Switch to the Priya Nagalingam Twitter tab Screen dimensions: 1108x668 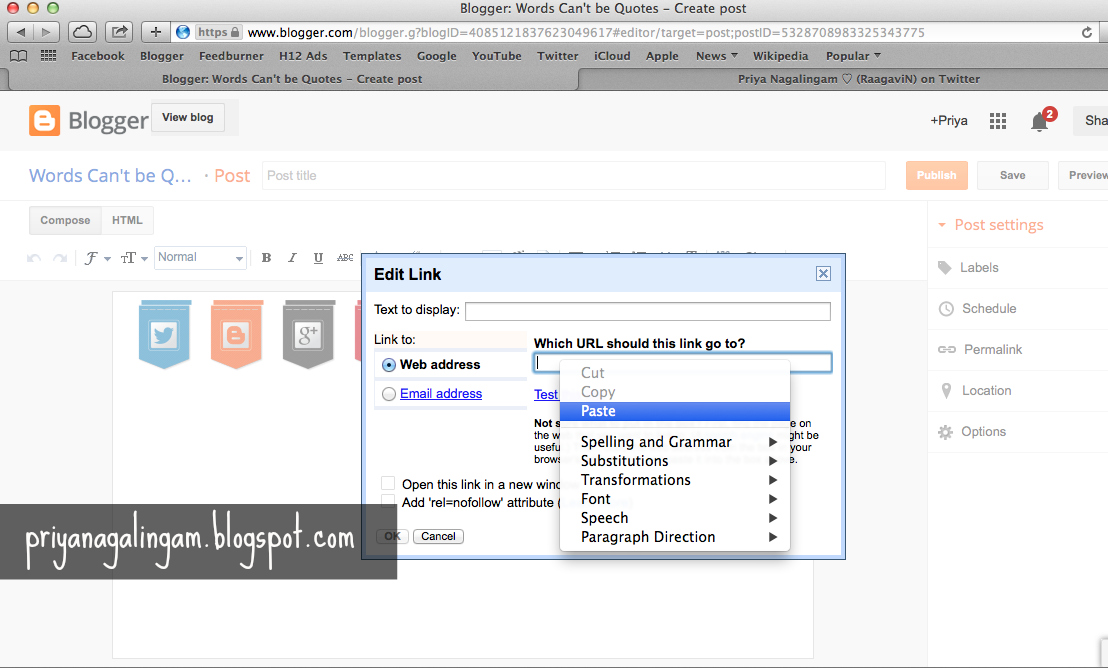click(x=859, y=79)
